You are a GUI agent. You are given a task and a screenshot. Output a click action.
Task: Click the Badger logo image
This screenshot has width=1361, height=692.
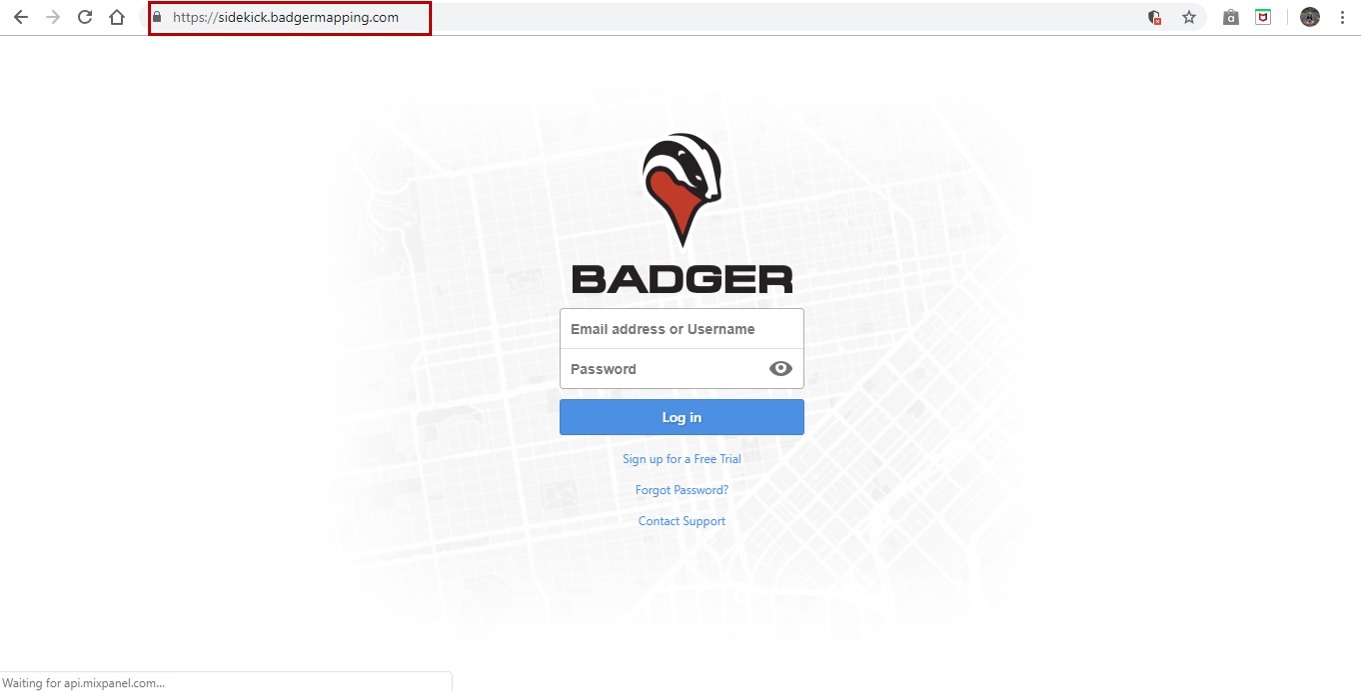click(x=682, y=189)
